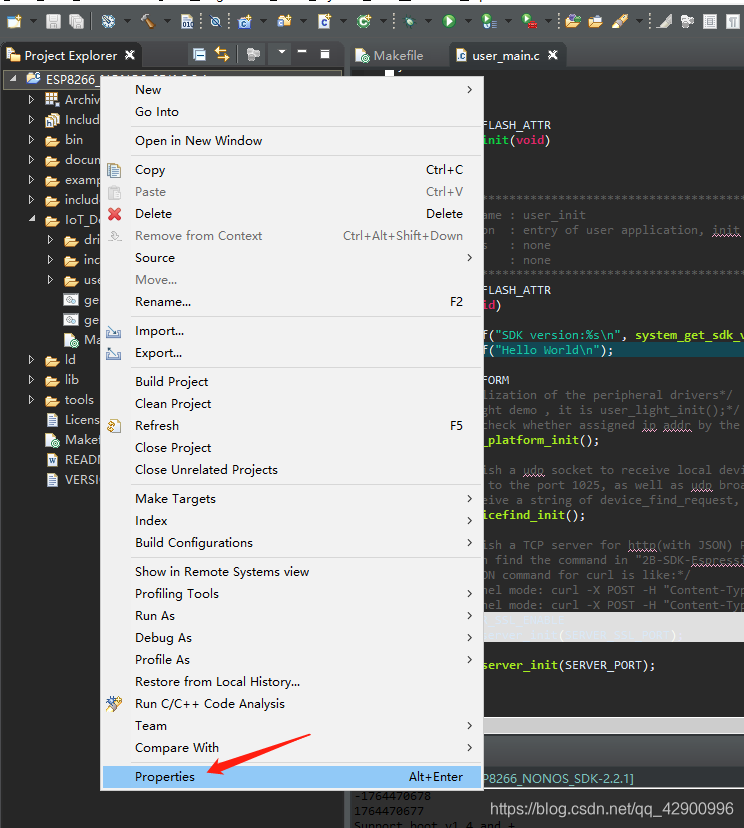Switch to the user_main.c tab

(x=505, y=55)
